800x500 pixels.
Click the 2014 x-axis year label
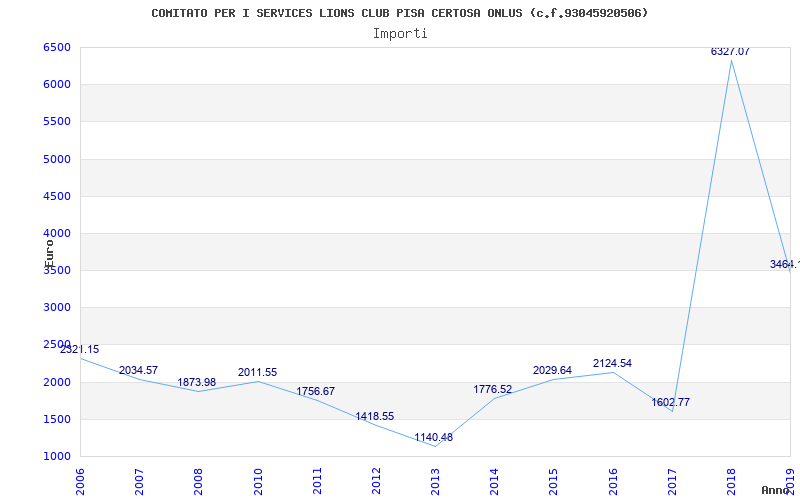click(494, 481)
